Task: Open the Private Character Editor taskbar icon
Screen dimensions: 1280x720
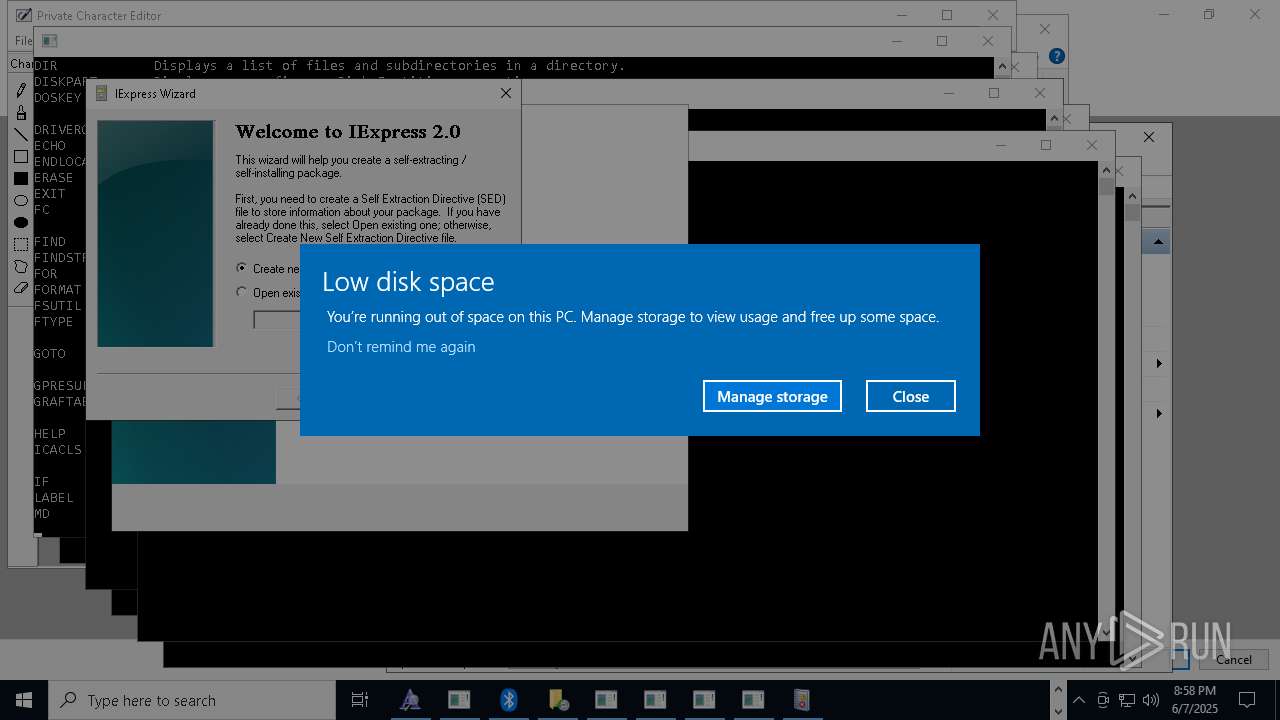Action: point(410,700)
